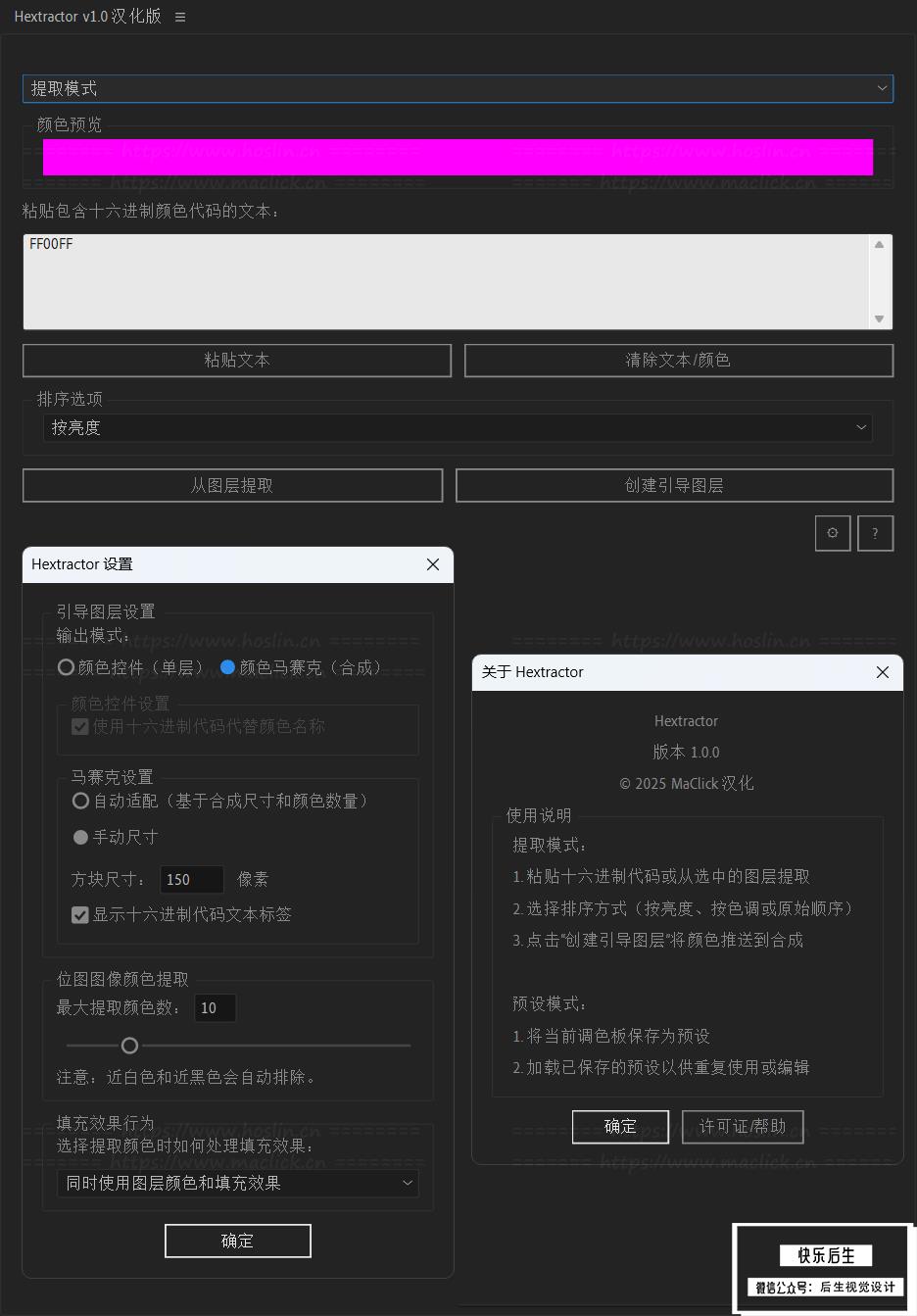
Task: Adjust the 最大提取颜色数 slider handle
Action: pos(129,1046)
